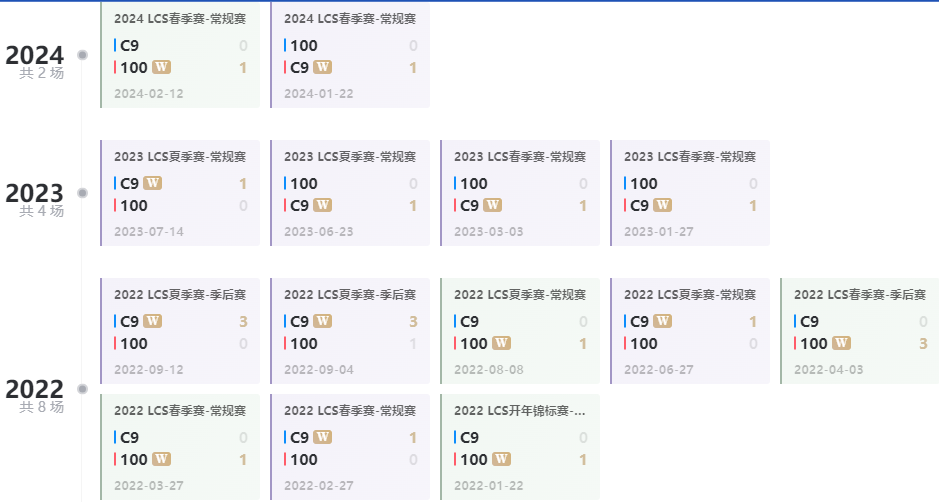This screenshot has width=939, height=502.
Task: Click the W badge on the 2022-09-12 playoff card
Action: click(x=153, y=321)
